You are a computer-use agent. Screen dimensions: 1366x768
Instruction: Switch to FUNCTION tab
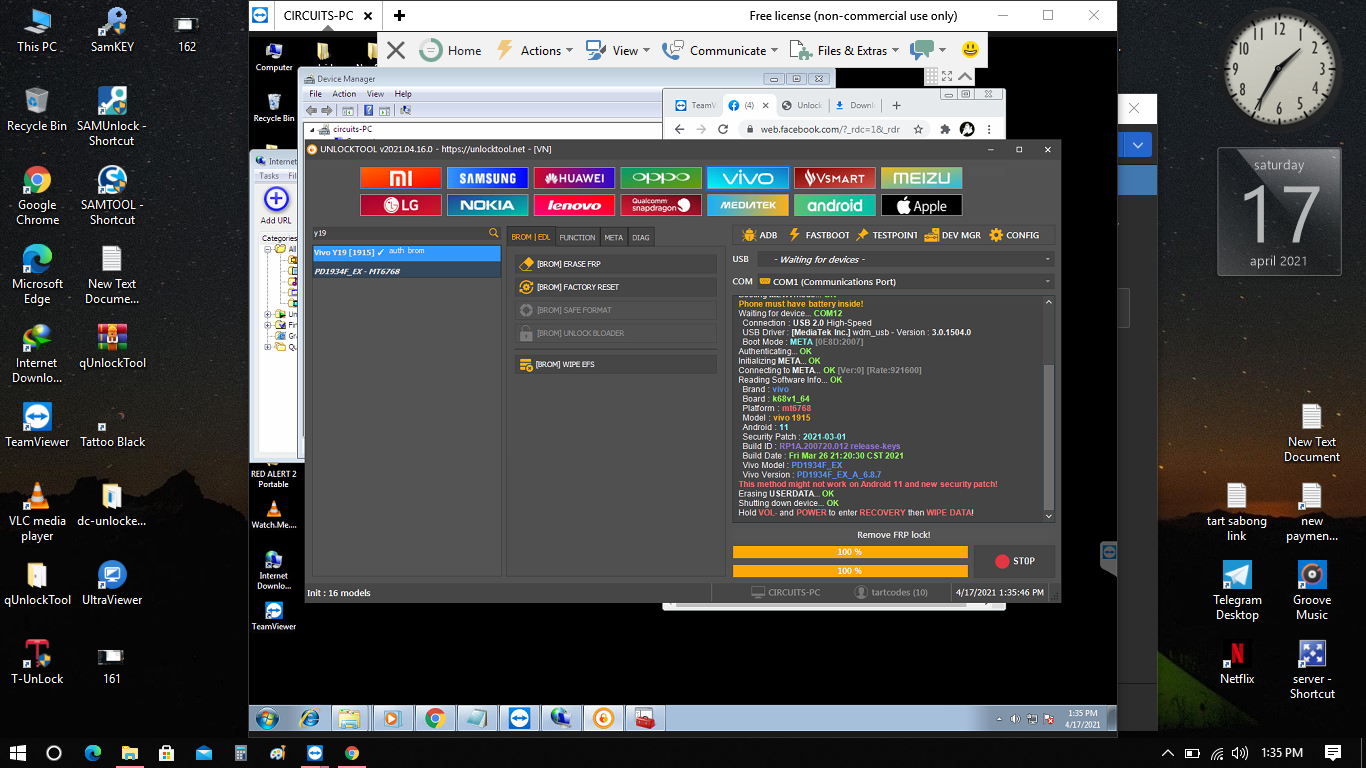point(577,237)
